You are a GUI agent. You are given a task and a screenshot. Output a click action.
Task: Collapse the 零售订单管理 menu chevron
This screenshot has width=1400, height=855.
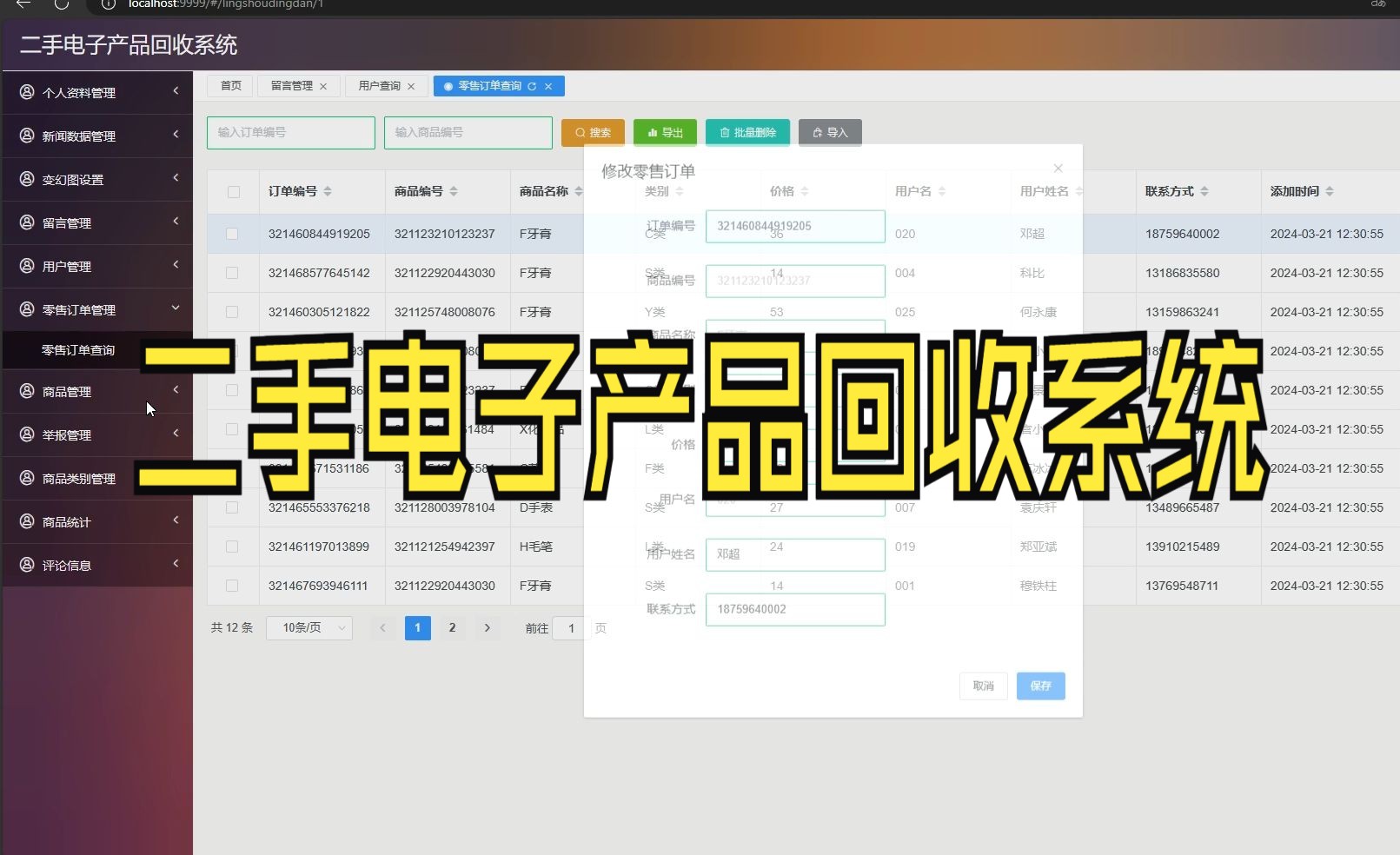click(176, 308)
